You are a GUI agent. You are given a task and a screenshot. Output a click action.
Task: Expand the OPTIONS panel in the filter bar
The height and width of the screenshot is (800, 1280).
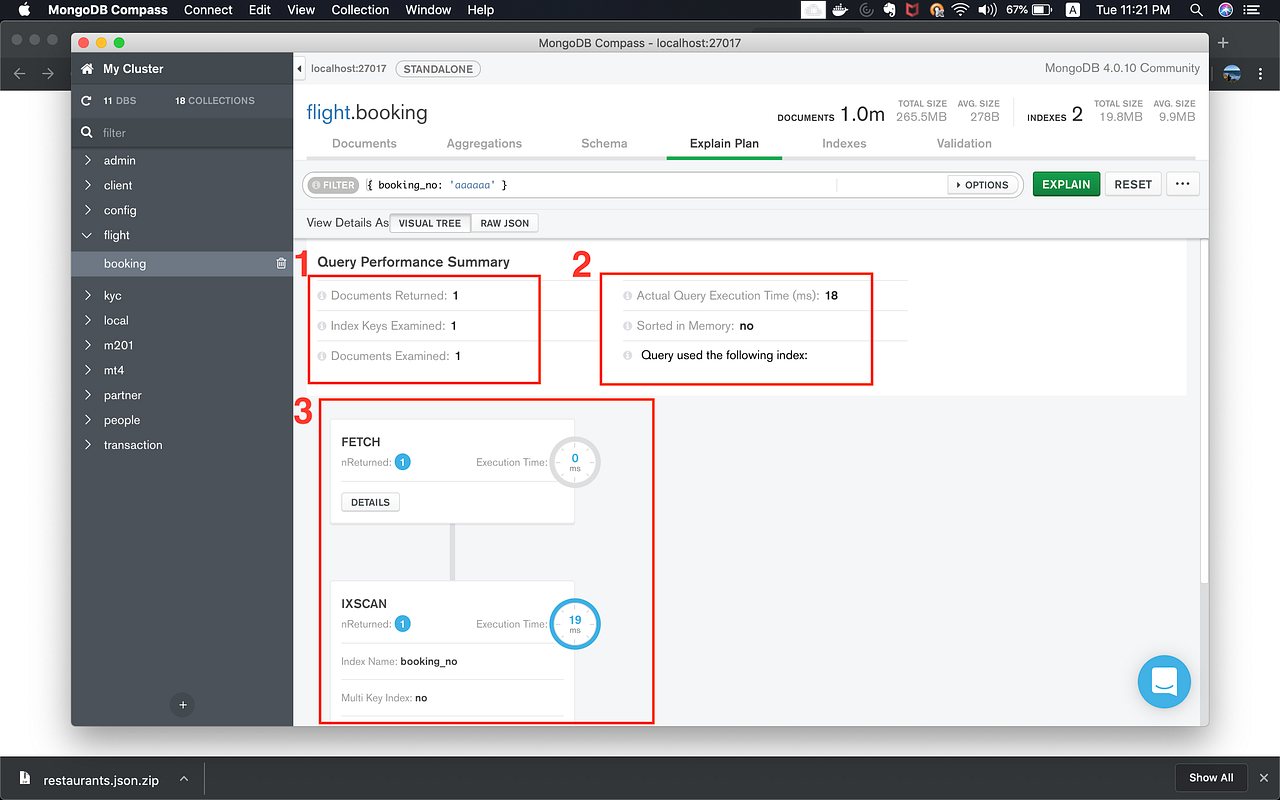click(982, 184)
